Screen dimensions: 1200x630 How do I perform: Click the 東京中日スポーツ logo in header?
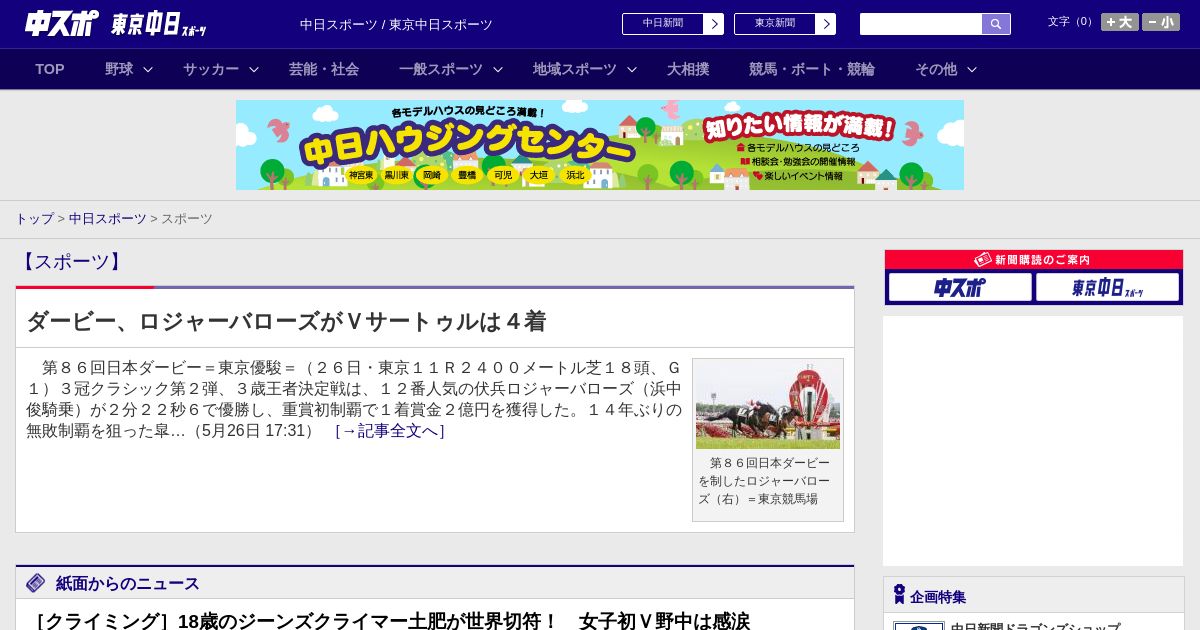(x=158, y=24)
